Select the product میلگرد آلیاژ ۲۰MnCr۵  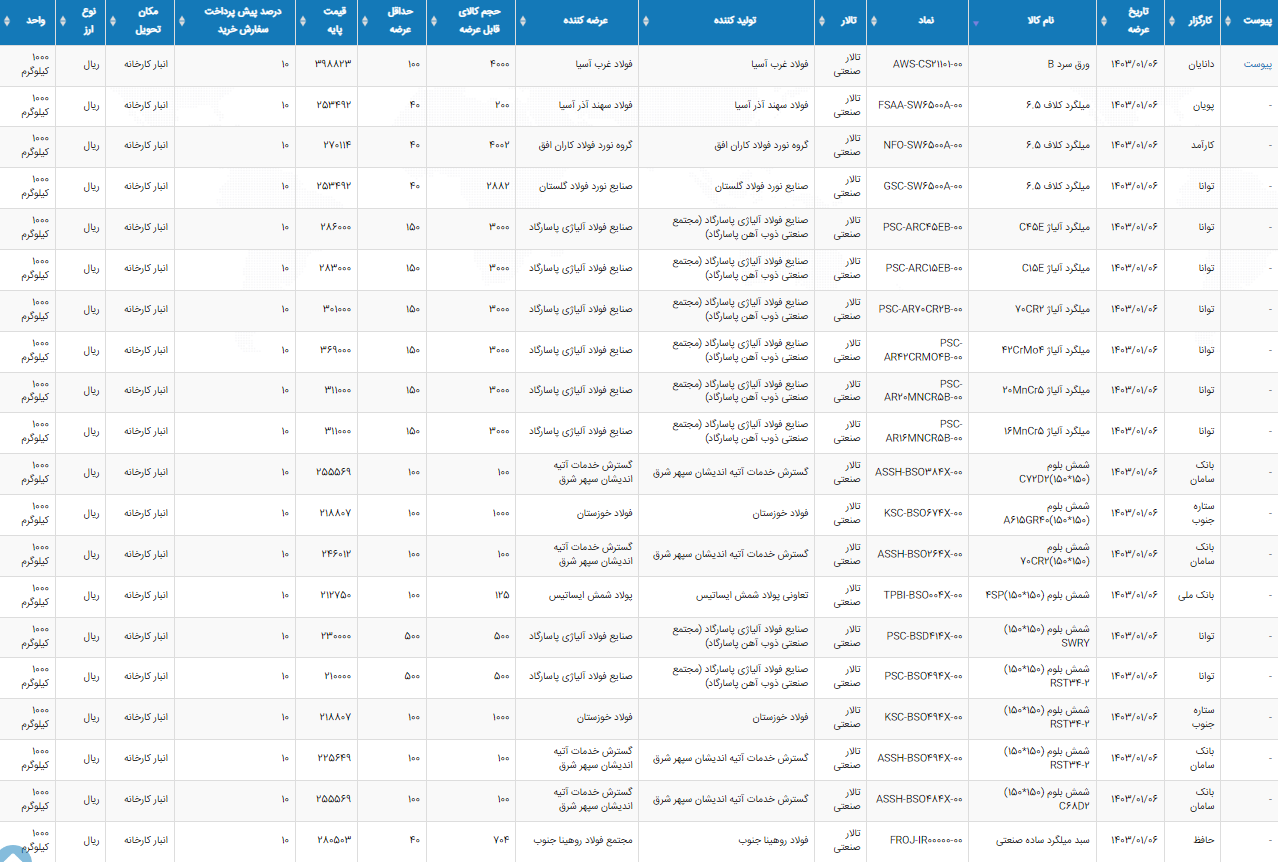(1045, 391)
